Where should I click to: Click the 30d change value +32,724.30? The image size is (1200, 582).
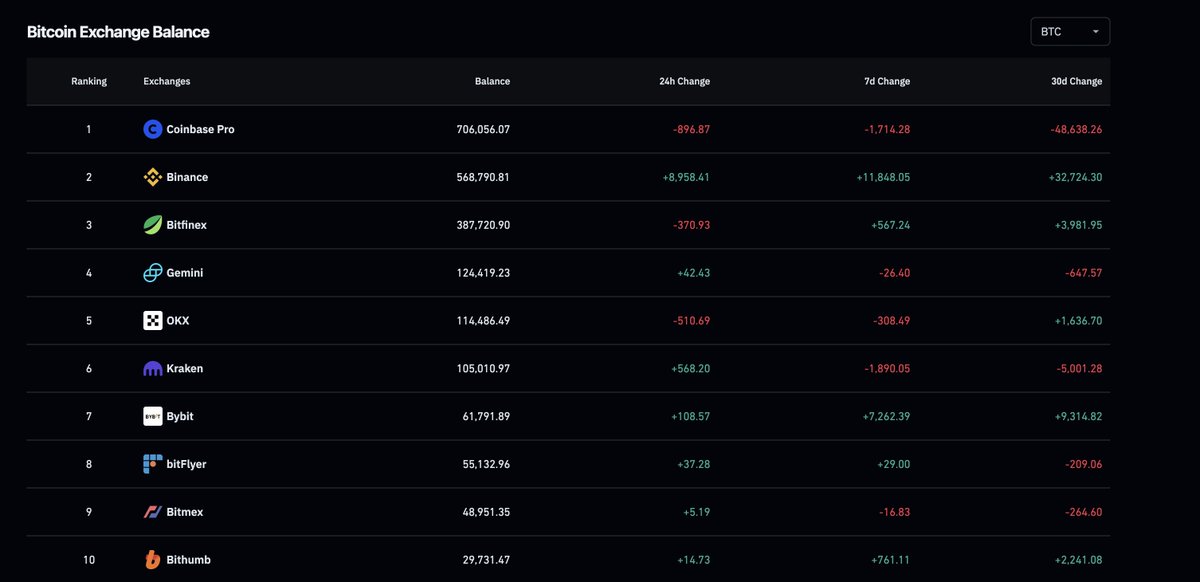[1075, 177]
